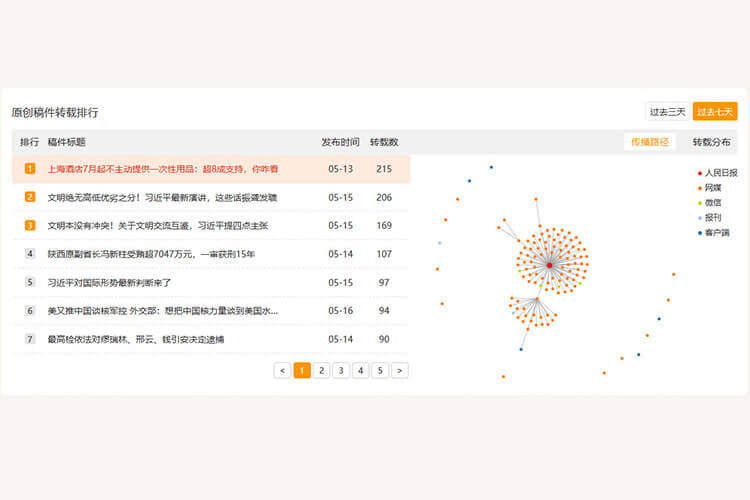
Task: Go to previous page with left arrow
Action: coord(282,370)
